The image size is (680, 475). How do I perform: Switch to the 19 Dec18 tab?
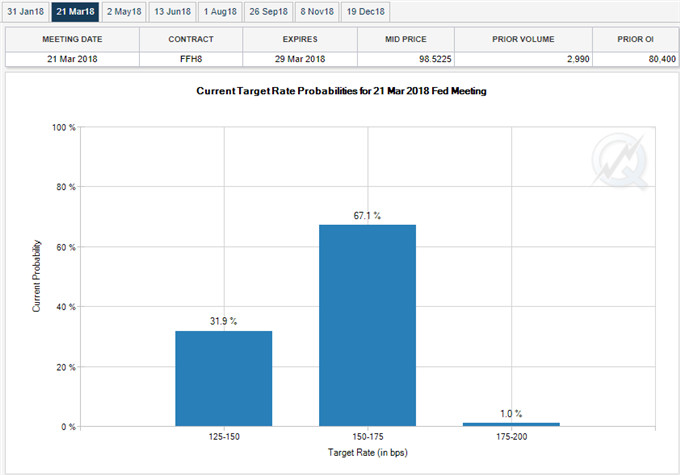coord(366,12)
